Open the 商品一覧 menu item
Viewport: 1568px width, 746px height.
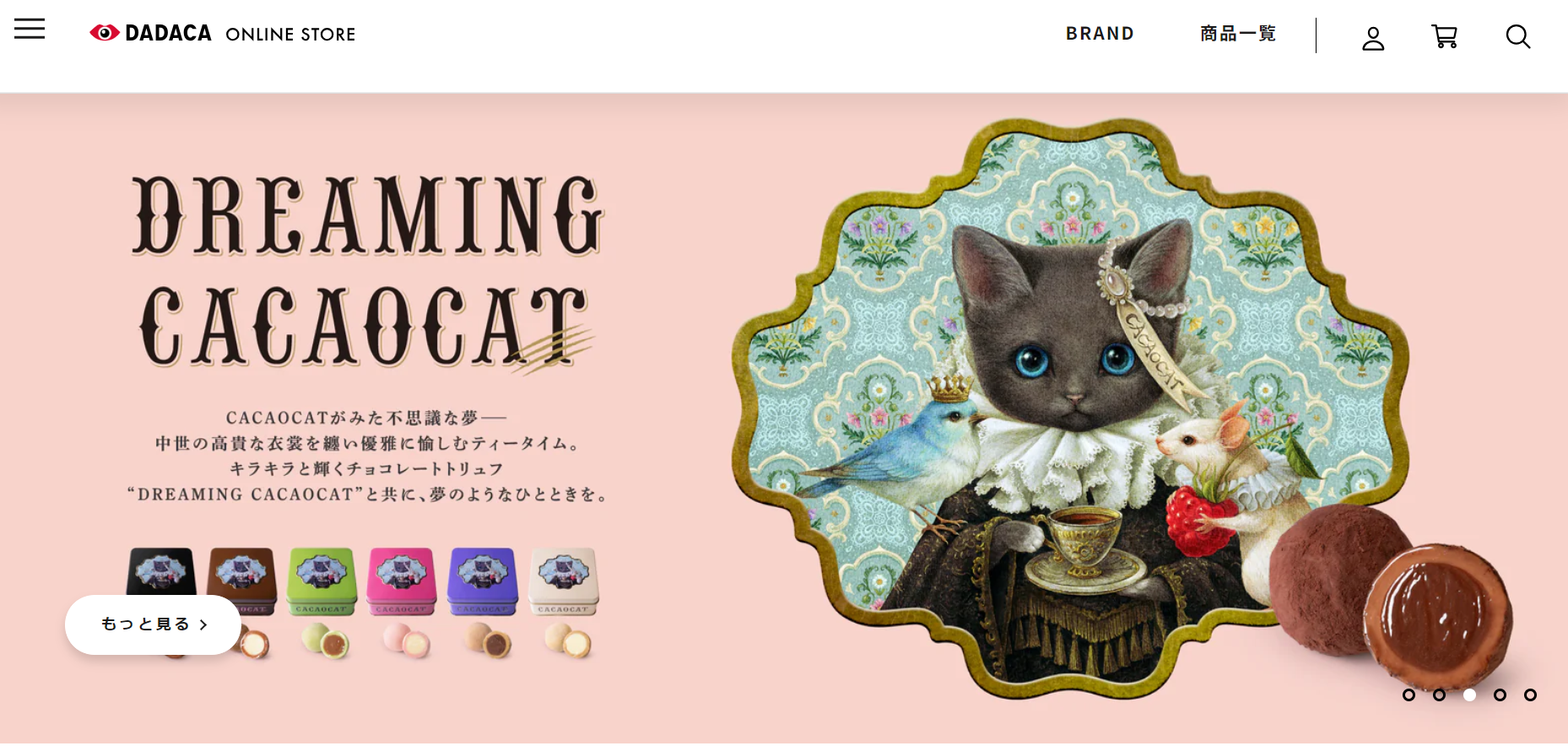1238,34
